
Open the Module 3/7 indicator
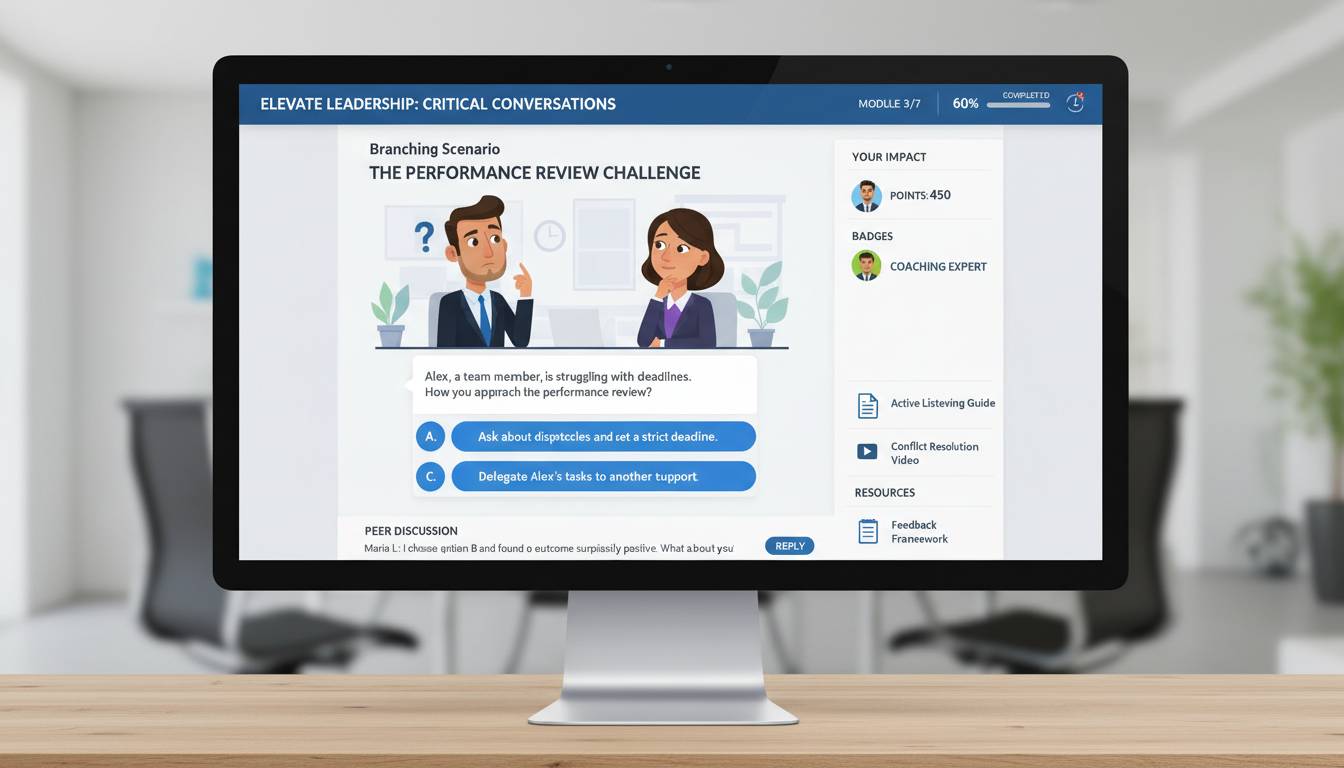pos(889,104)
